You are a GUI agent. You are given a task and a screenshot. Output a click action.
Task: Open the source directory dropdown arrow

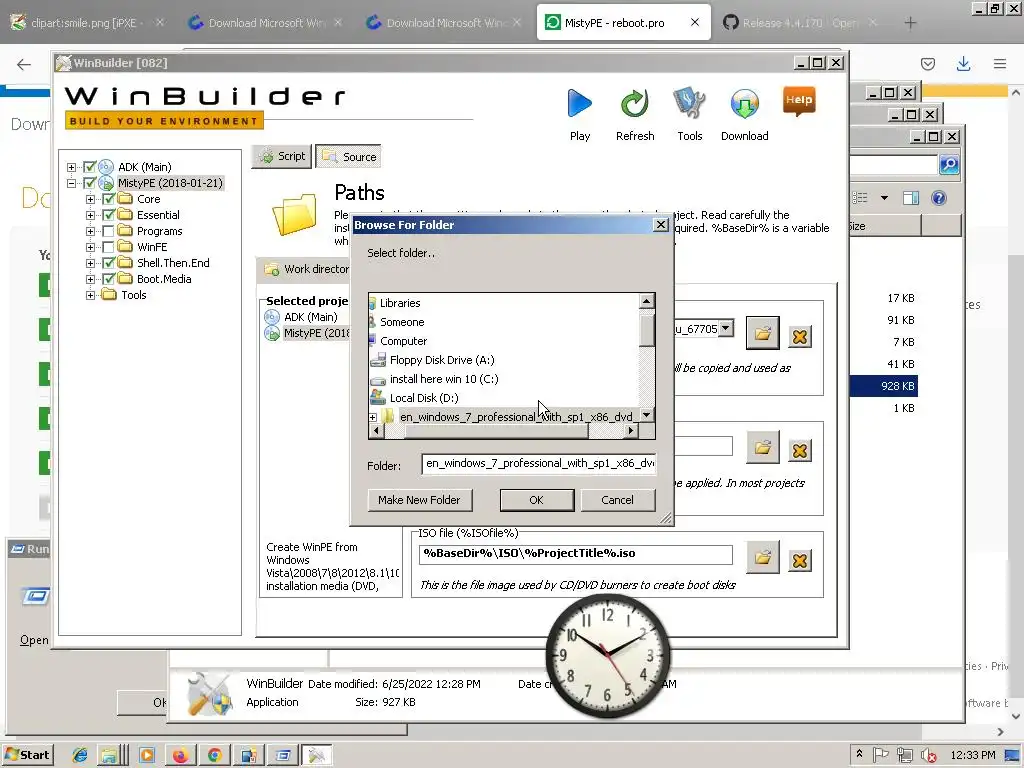[x=726, y=328]
